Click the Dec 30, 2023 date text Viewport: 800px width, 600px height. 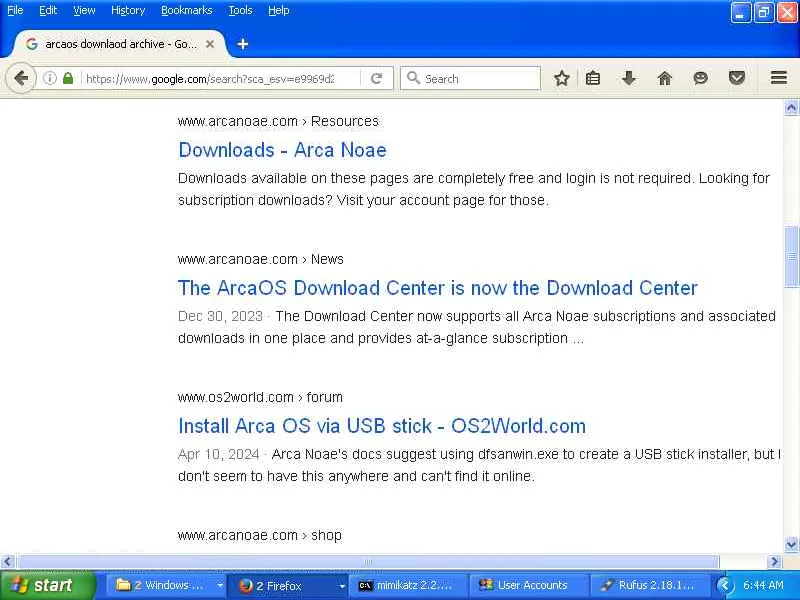(220, 316)
